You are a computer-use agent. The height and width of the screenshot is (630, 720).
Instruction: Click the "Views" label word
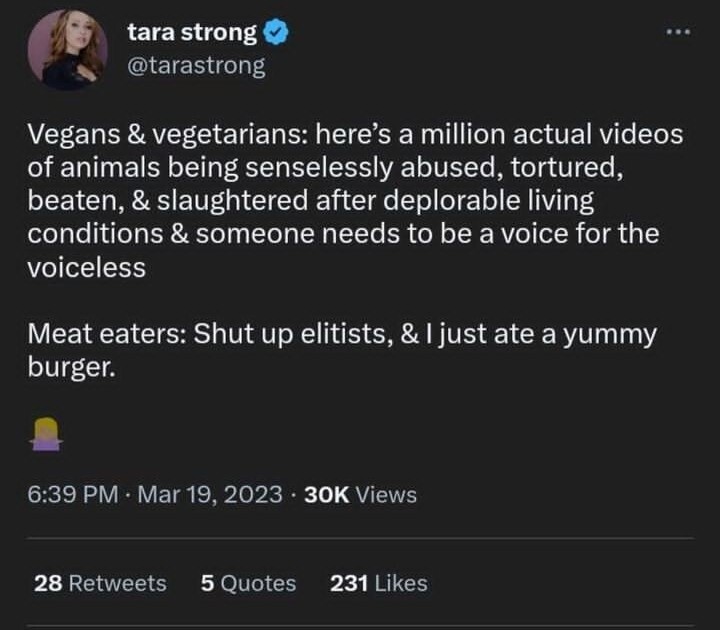coord(386,494)
